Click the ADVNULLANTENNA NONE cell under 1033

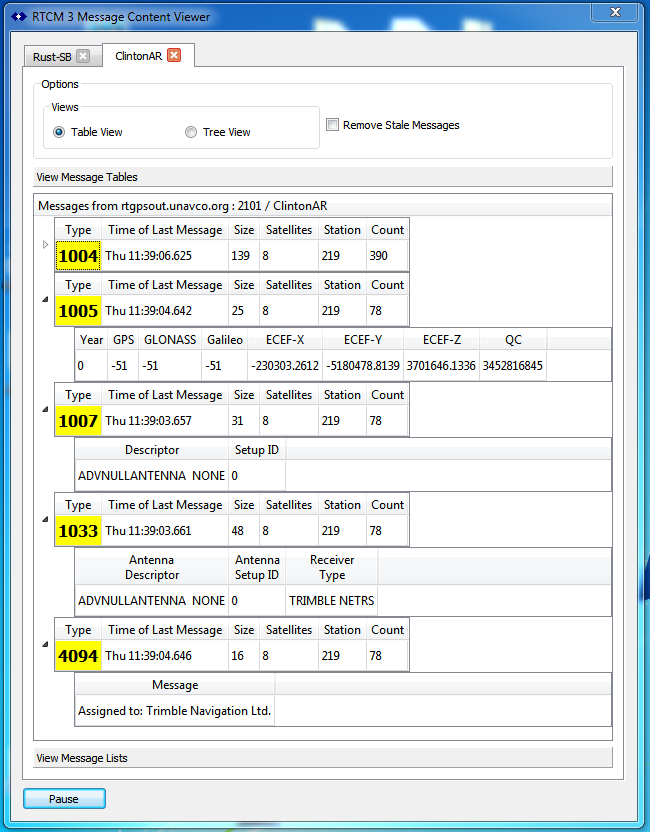152,601
